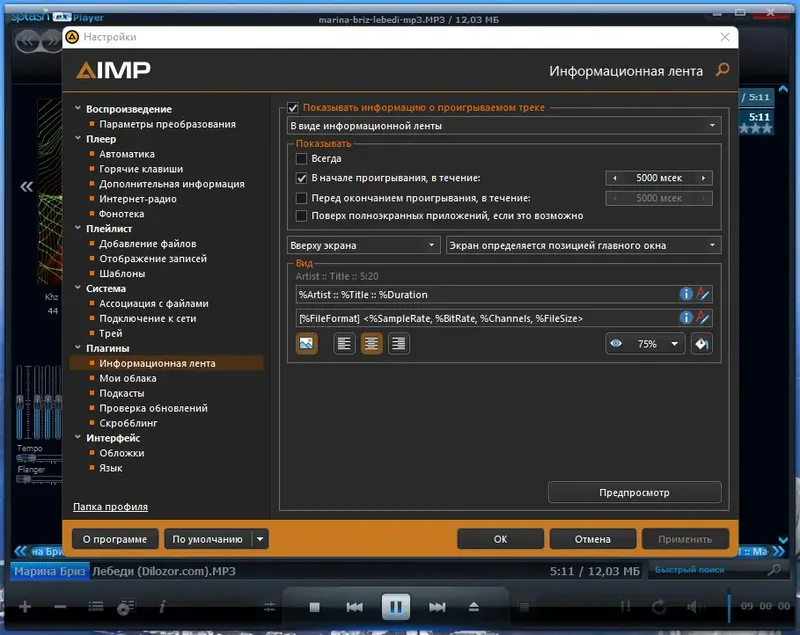The image size is (800, 635).
Task: Click font style icon beside %Artist field
Action: [x=703, y=294]
